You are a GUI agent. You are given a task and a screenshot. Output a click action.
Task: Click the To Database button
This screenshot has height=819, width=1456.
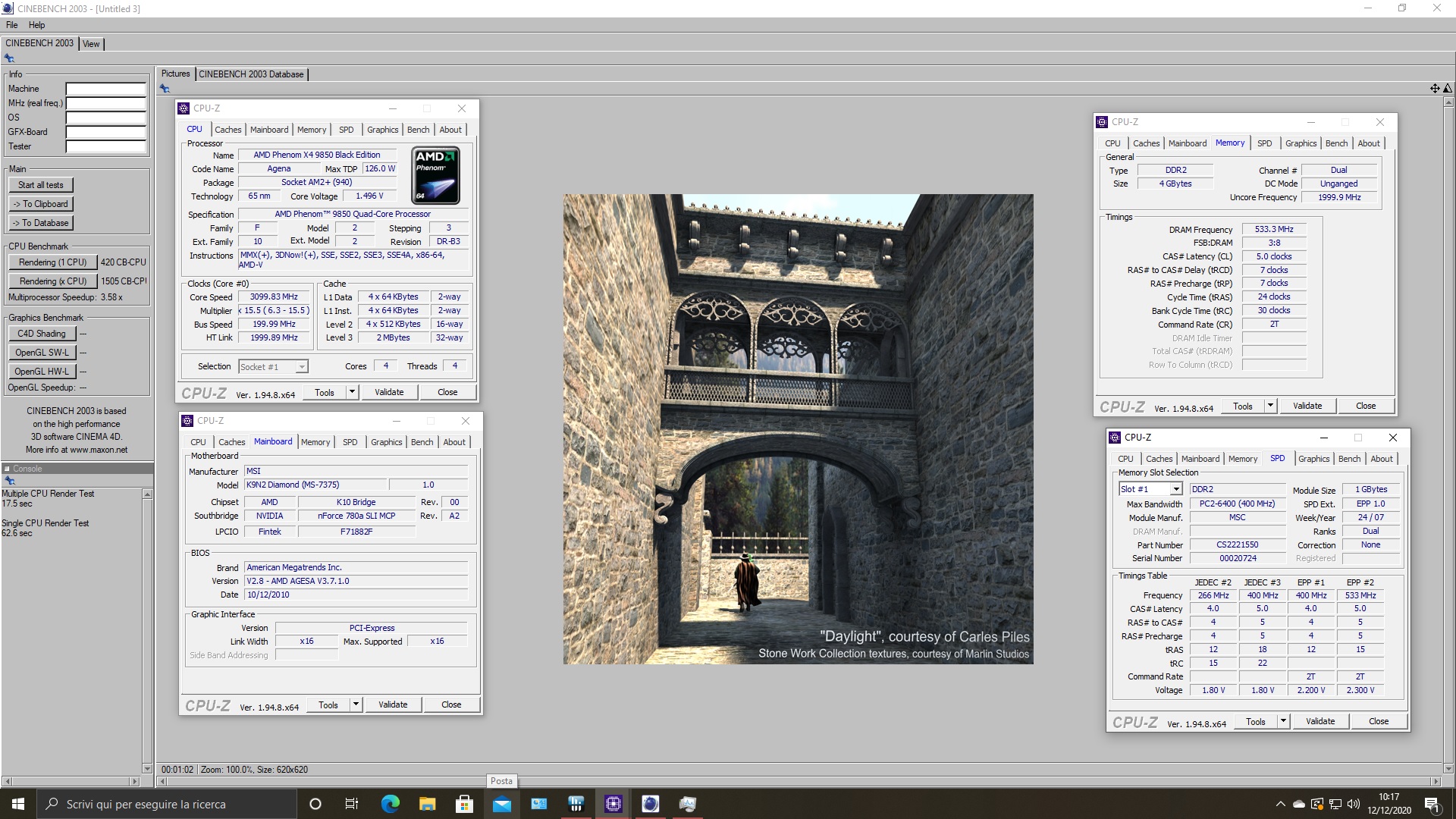point(41,223)
